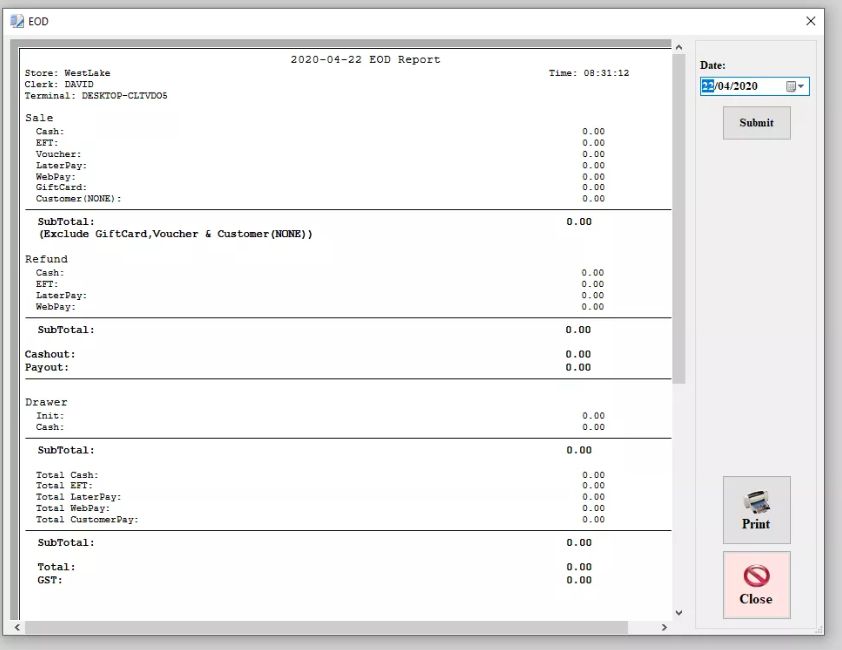This screenshot has height=650, width=842.
Task: Select the month '04' in Date field
Action: pos(723,87)
